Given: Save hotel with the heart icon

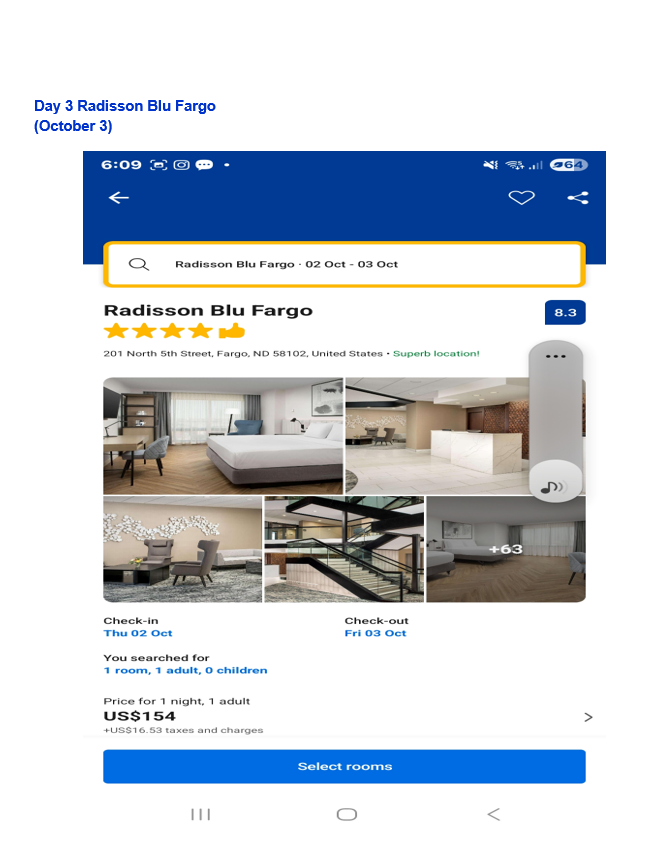Looking at the screenshot, I should tap(521, 197).
